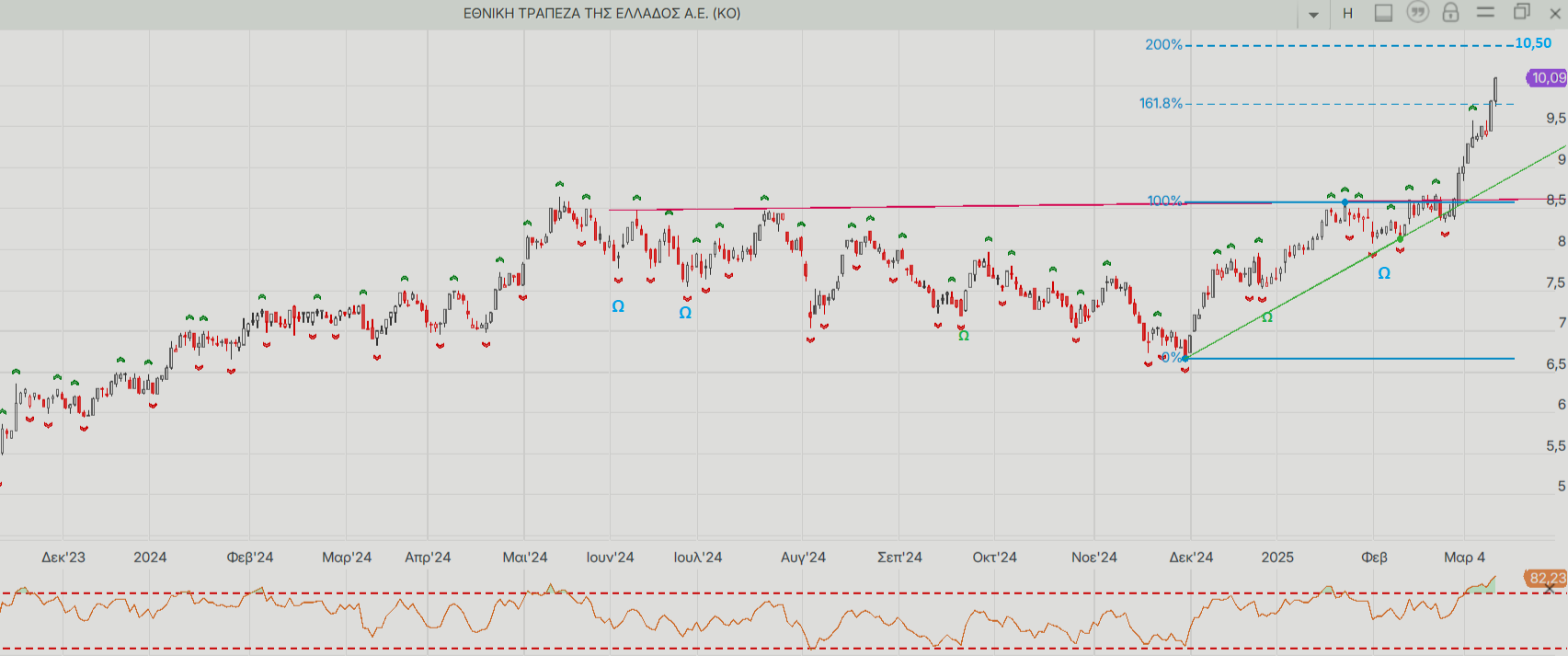Click the Ιουλ'24 date axis label
This screenshot has width=1568, height=656.
697,557
